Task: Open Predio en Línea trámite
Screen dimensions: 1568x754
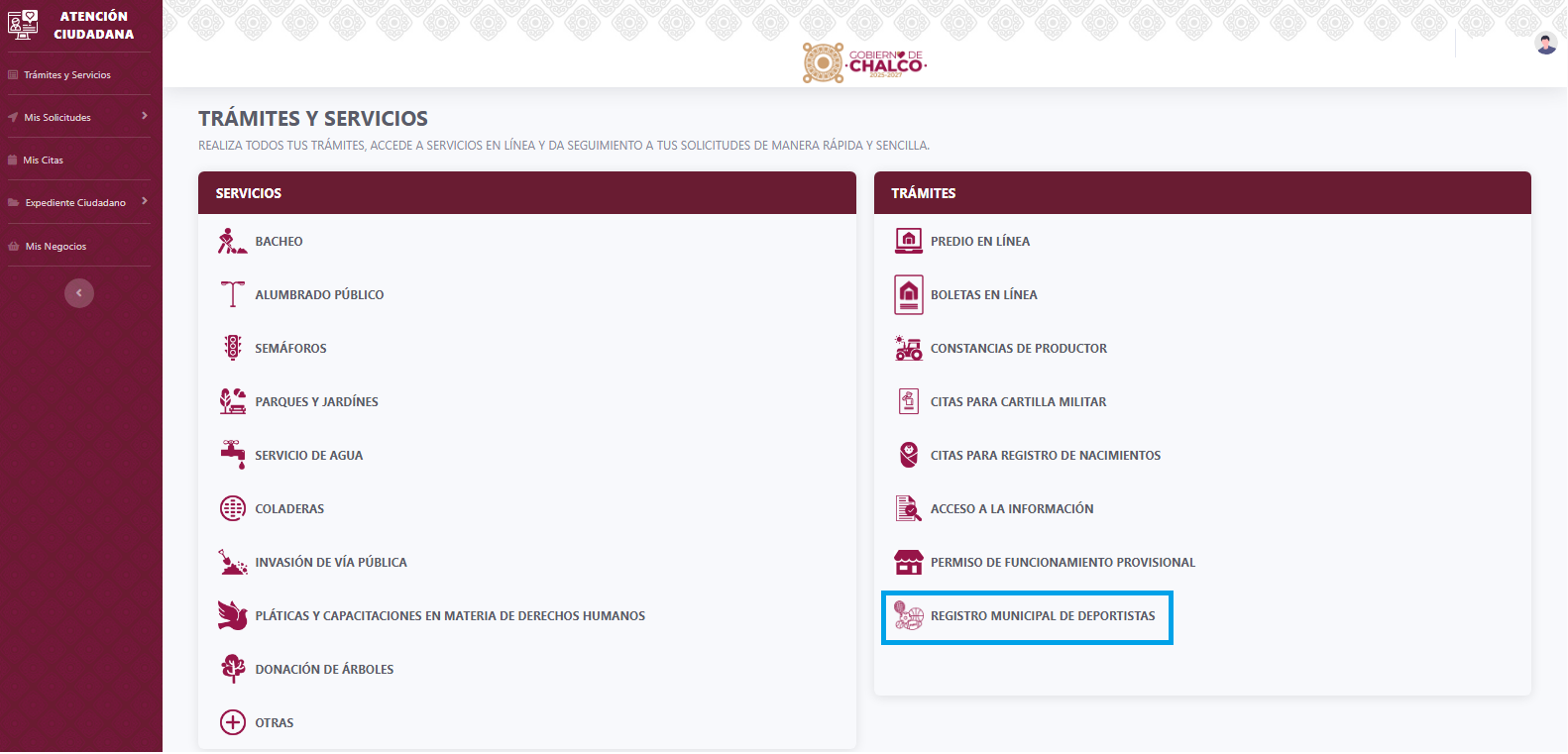Action: (980, 241)
